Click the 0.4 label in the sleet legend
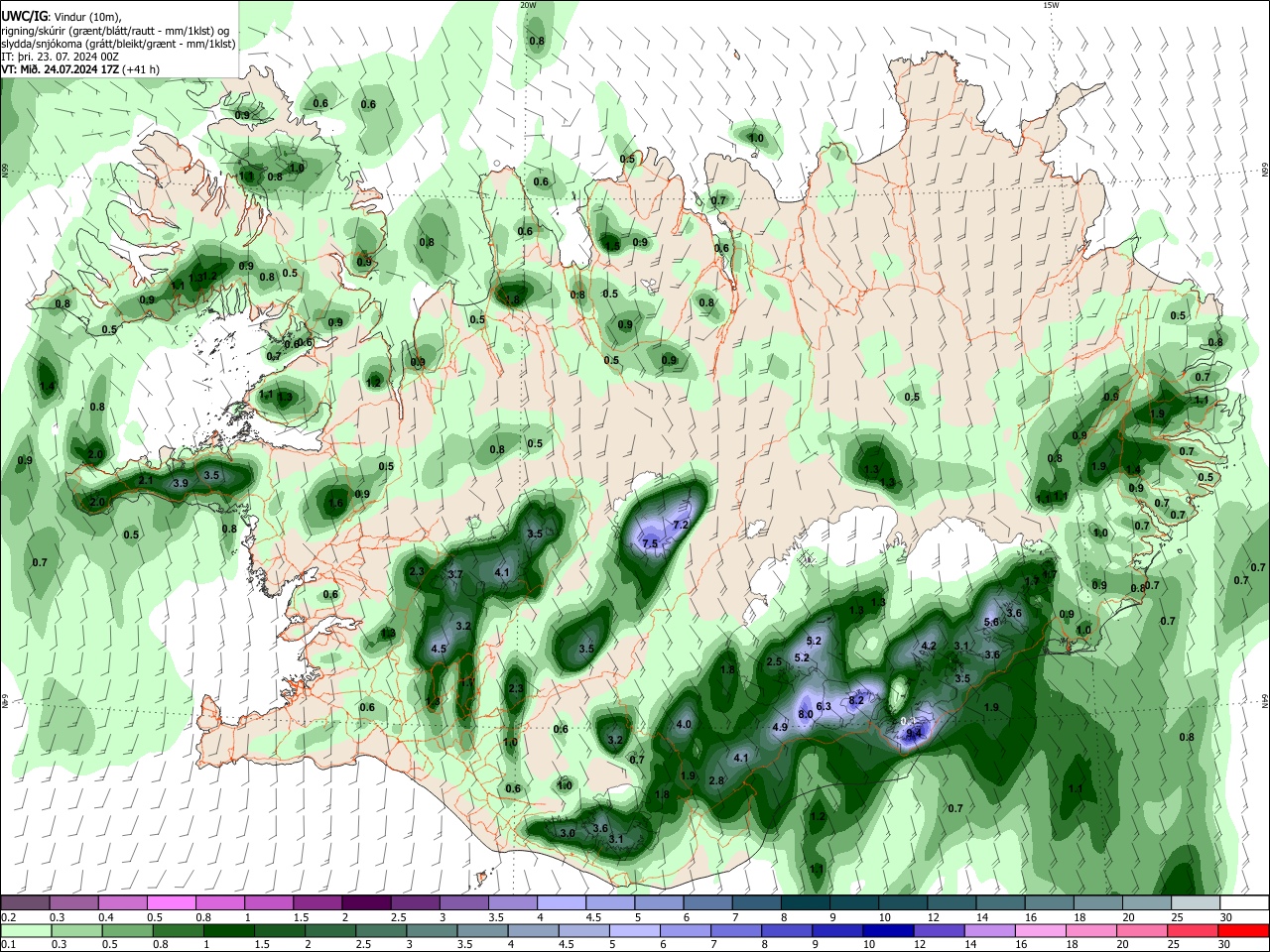The width and height of the screenshot is (1270, 952). [105, 916]
